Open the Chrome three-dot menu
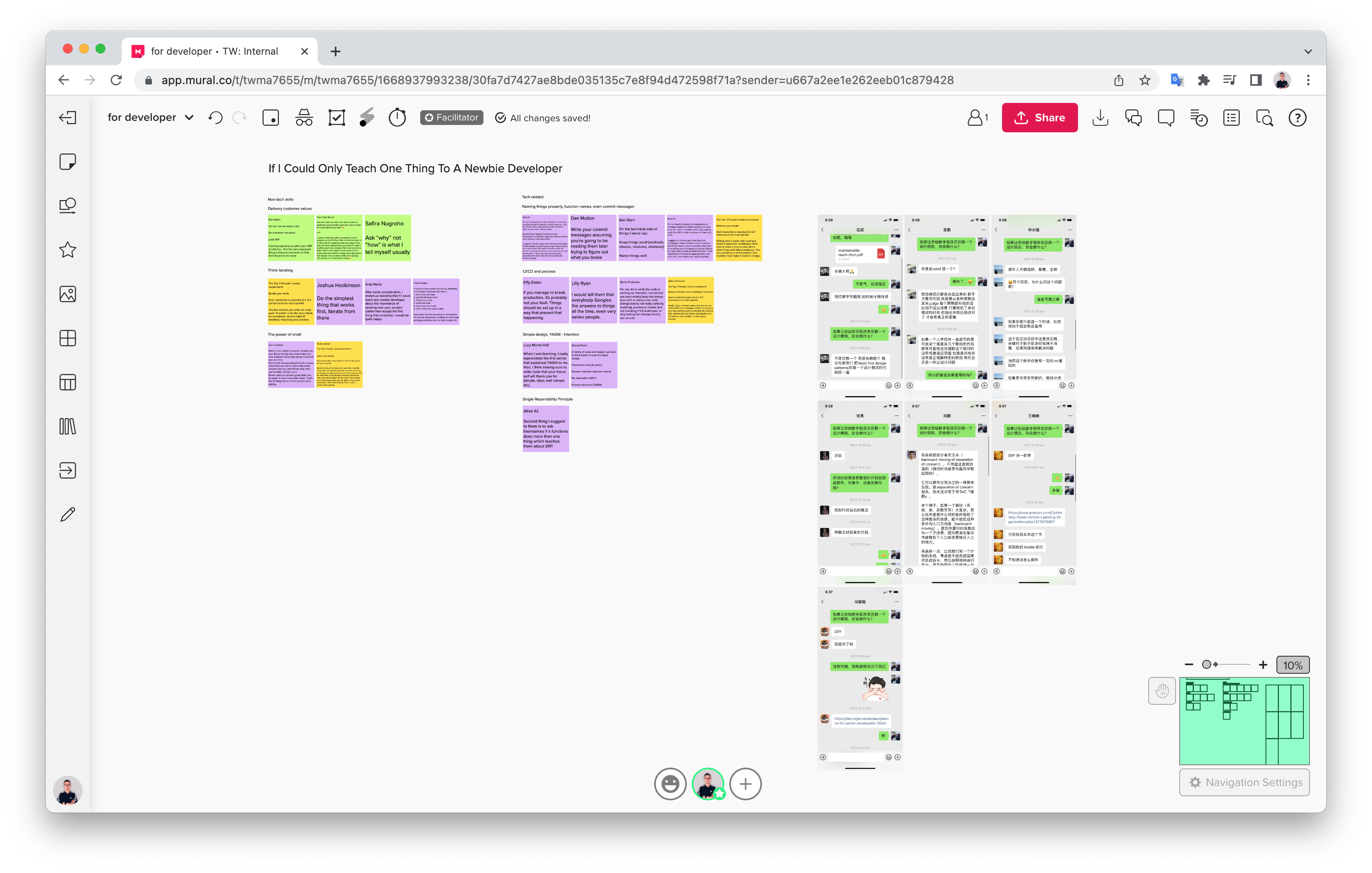This screenshot has width=1372, height=873. click(x=1308, y=80)
